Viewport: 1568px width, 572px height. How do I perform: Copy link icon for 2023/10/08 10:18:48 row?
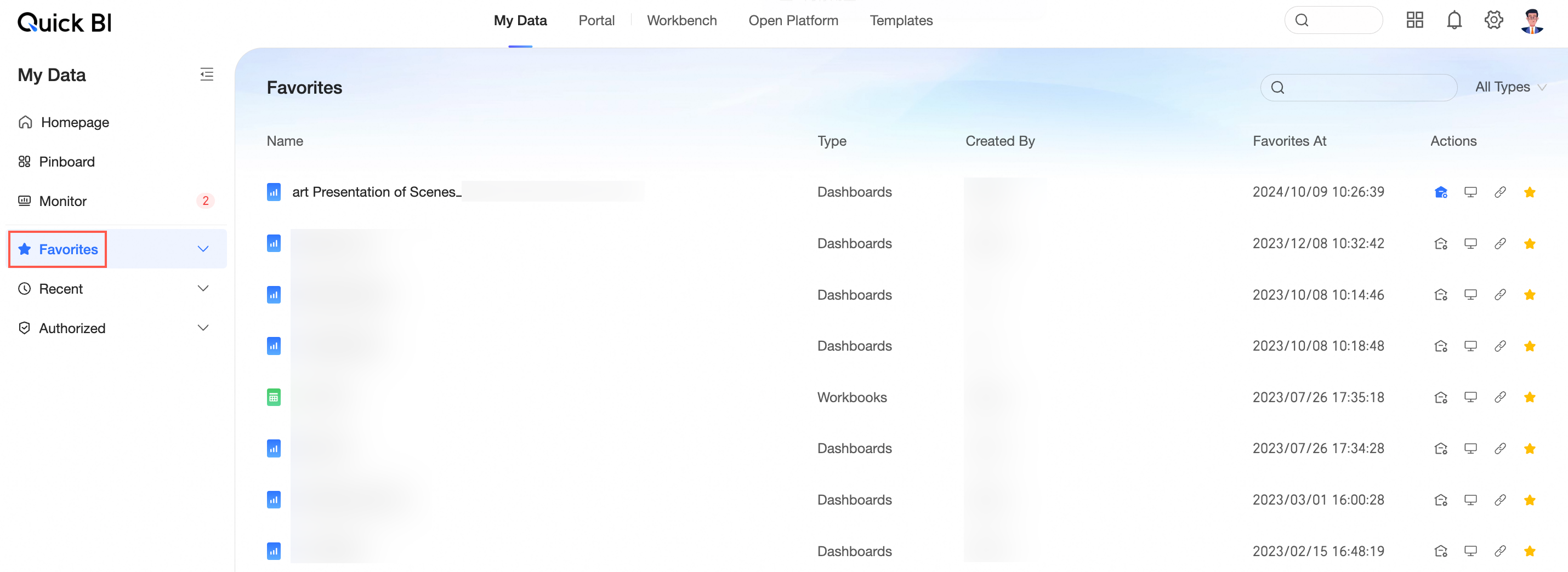click(1500, 346)
